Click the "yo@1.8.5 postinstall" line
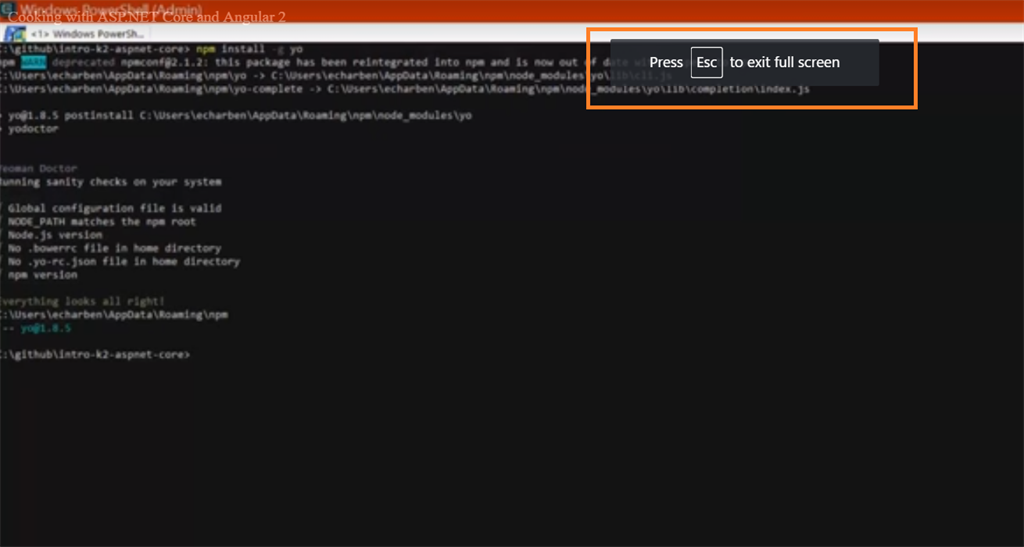Image resolution: width=1024 pixels, height=547 pixels. [236, 116]
